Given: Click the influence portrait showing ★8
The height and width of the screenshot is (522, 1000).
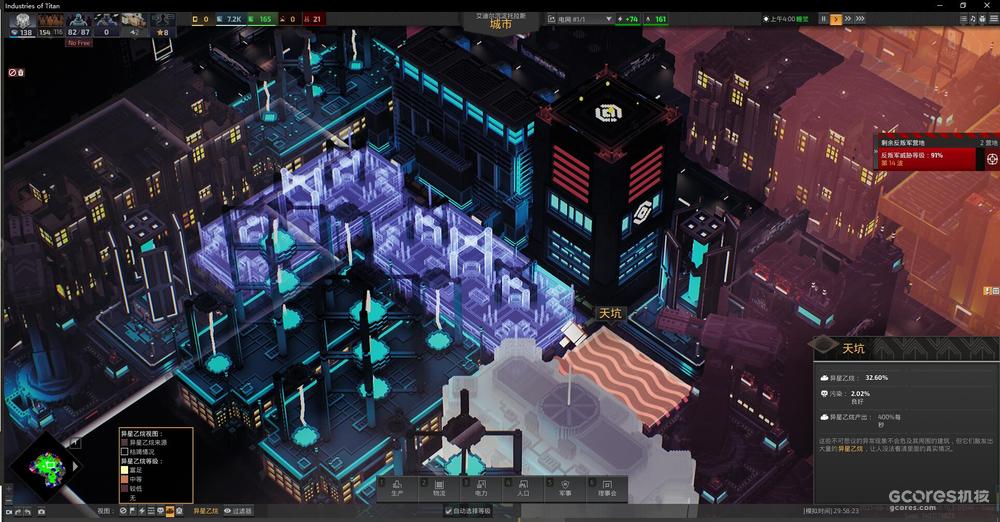Looking at the screenshot, I should tap(162, 25).
